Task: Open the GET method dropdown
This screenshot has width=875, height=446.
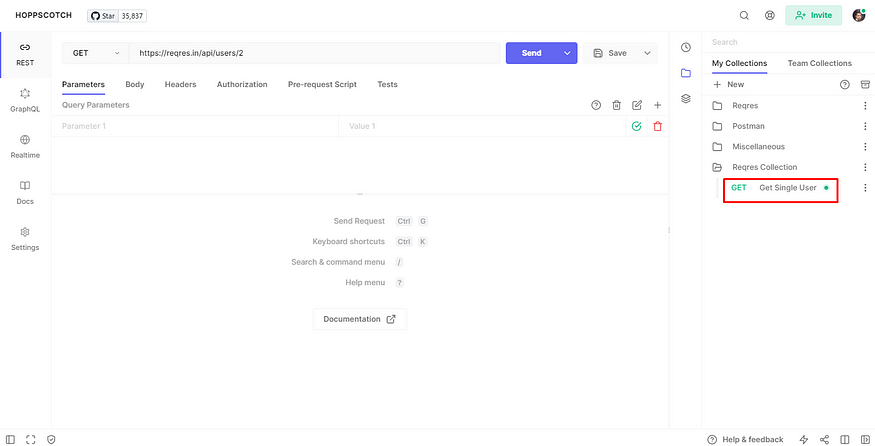Action: pos(95,53)
